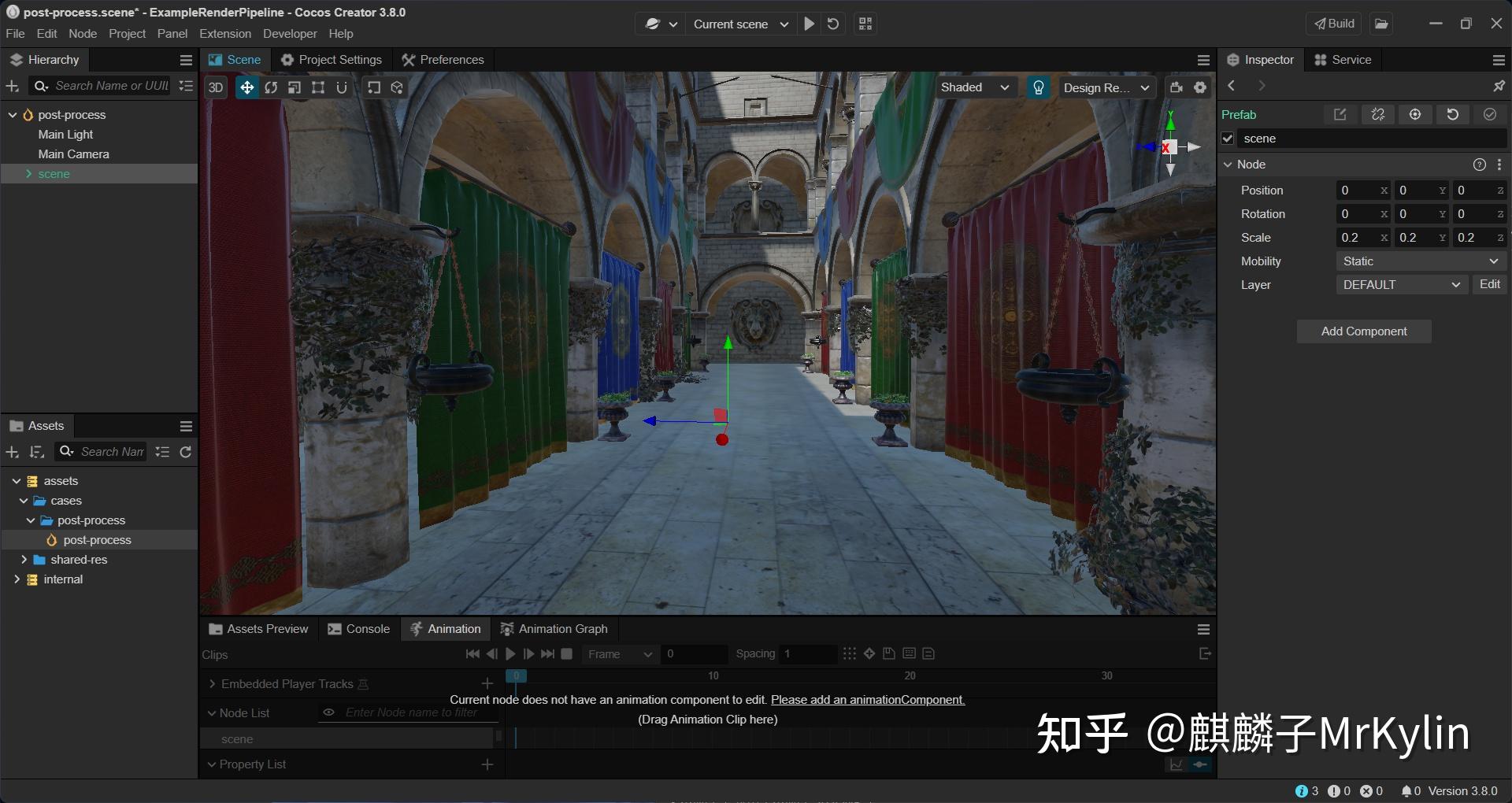Open the Mobility dropdown set to Static
1512x803 pixels.
coord(1419,261)
